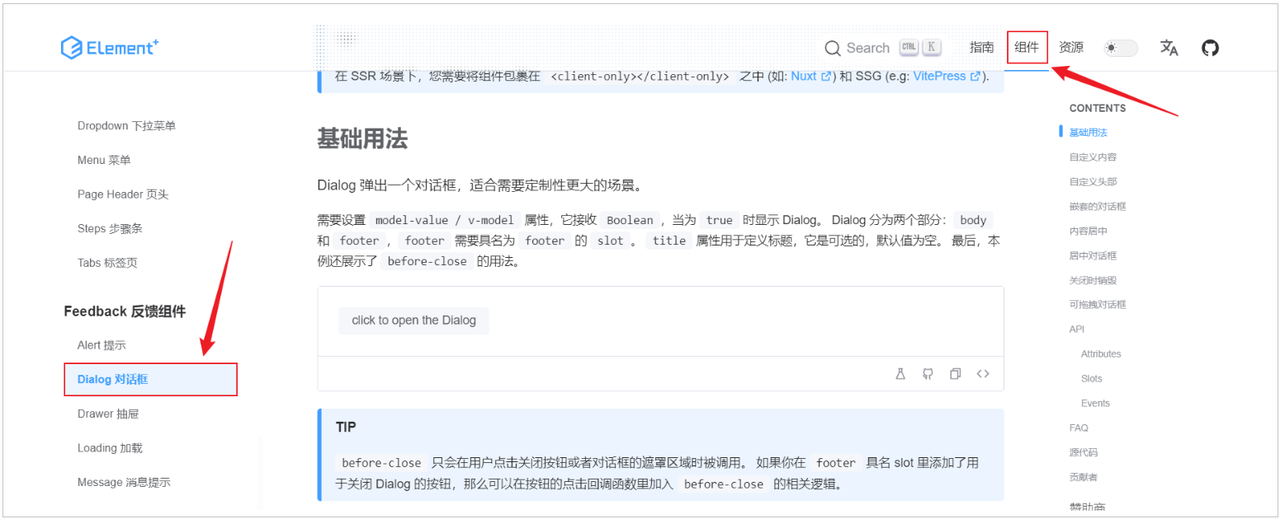Viewport: 1280px width, 519px height.
Task: Toggle the dark mode switch
Action: (1120, 48)
